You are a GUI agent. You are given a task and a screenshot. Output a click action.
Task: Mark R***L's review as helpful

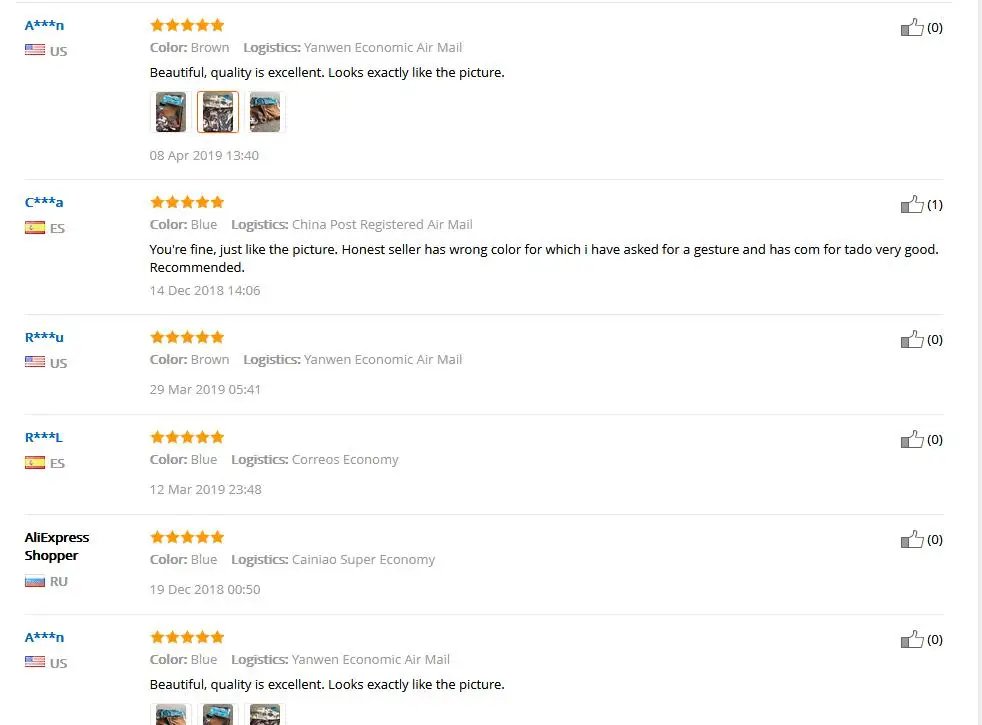point(912,440)
